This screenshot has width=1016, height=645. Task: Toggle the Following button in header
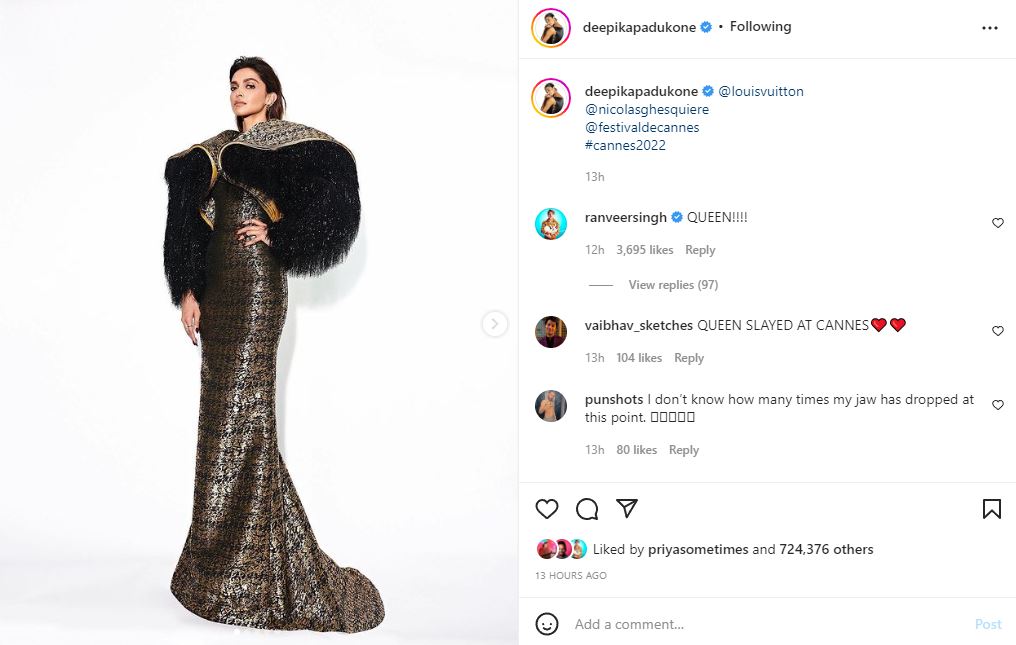tap(760, 27)
